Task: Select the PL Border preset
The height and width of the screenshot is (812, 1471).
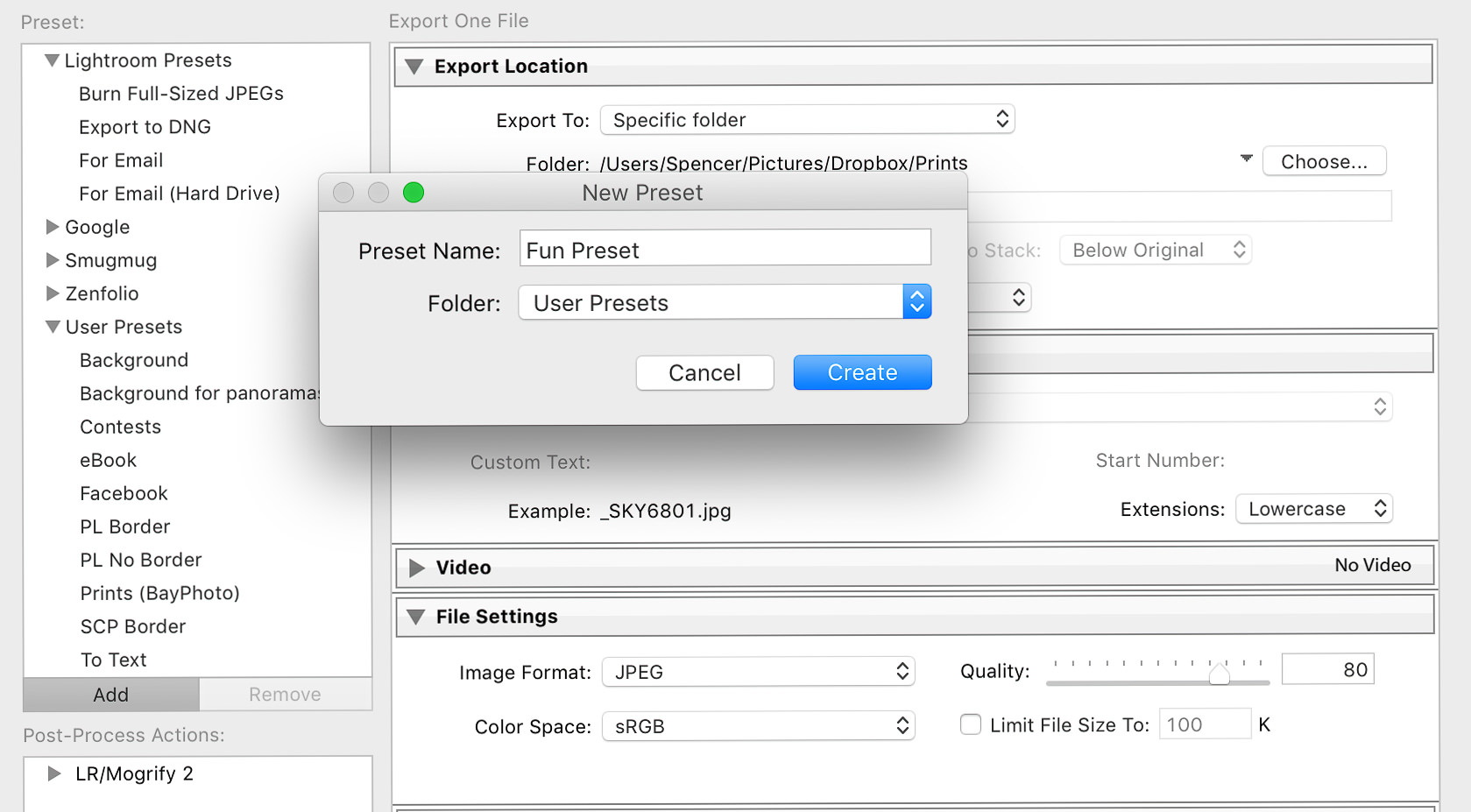Action: tap(125, 526)
